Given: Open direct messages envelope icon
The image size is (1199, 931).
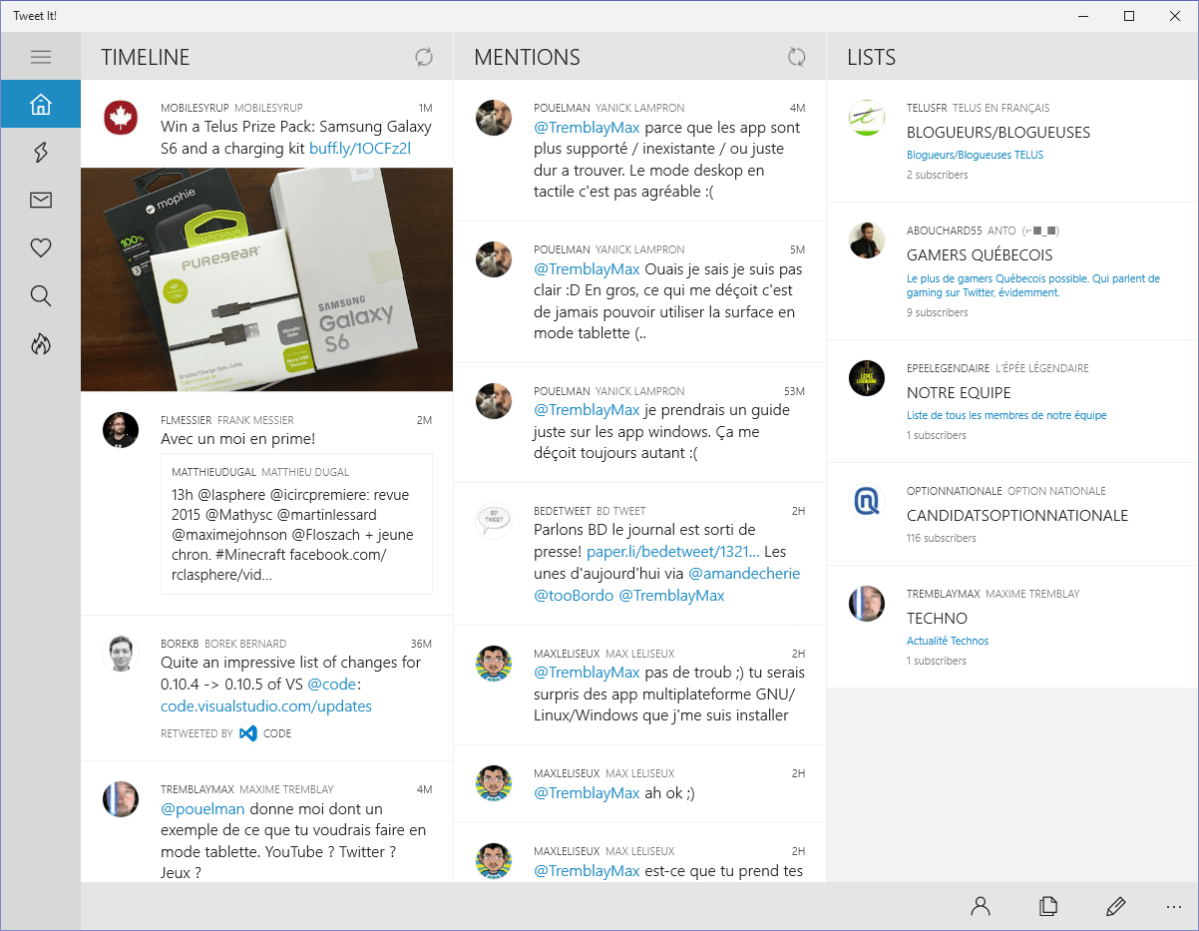Looking at the screenshot, I should pos(40,201).
